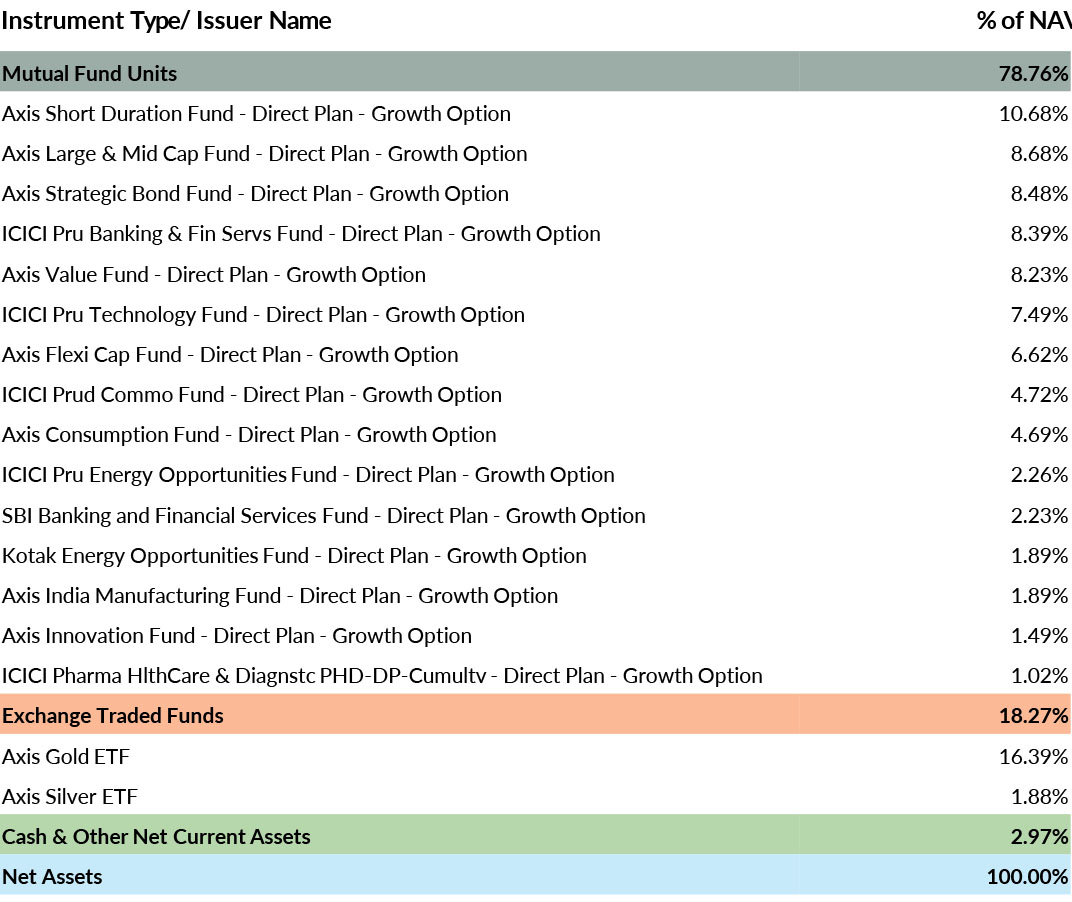Select the 1.88% value for Axis Silver ETF

tap(1039, 797)
